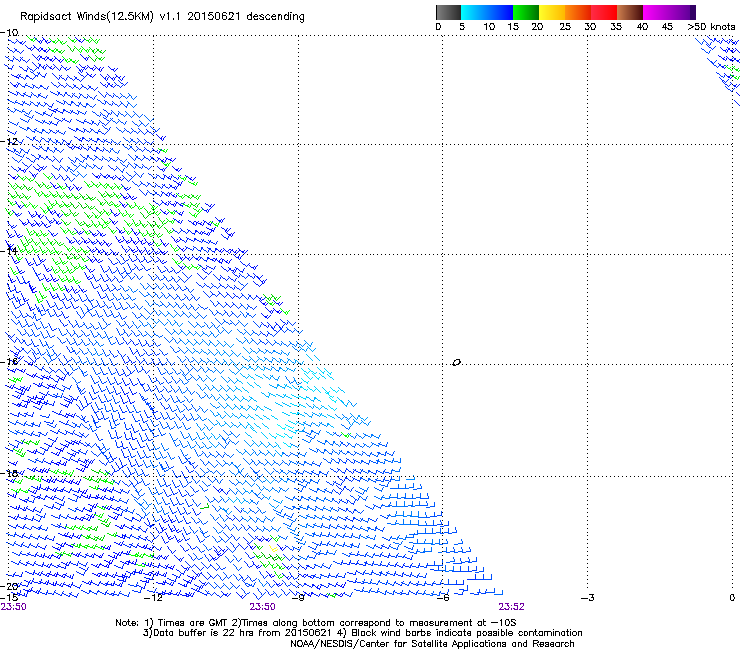Click the "Note: 1) Times are GMT" line

tap(316, 623)
